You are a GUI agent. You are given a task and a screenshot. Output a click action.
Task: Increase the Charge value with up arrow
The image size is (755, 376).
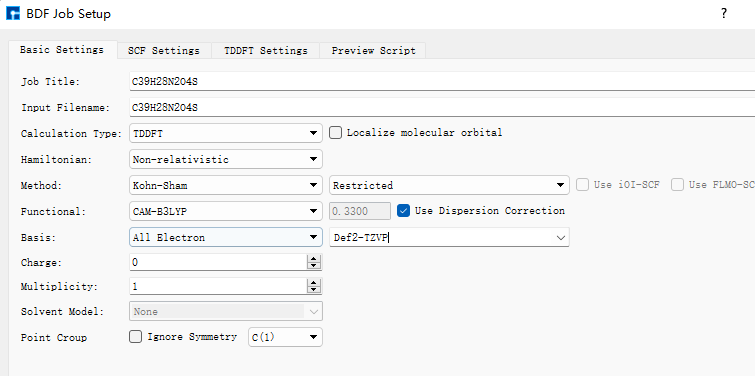314,259
